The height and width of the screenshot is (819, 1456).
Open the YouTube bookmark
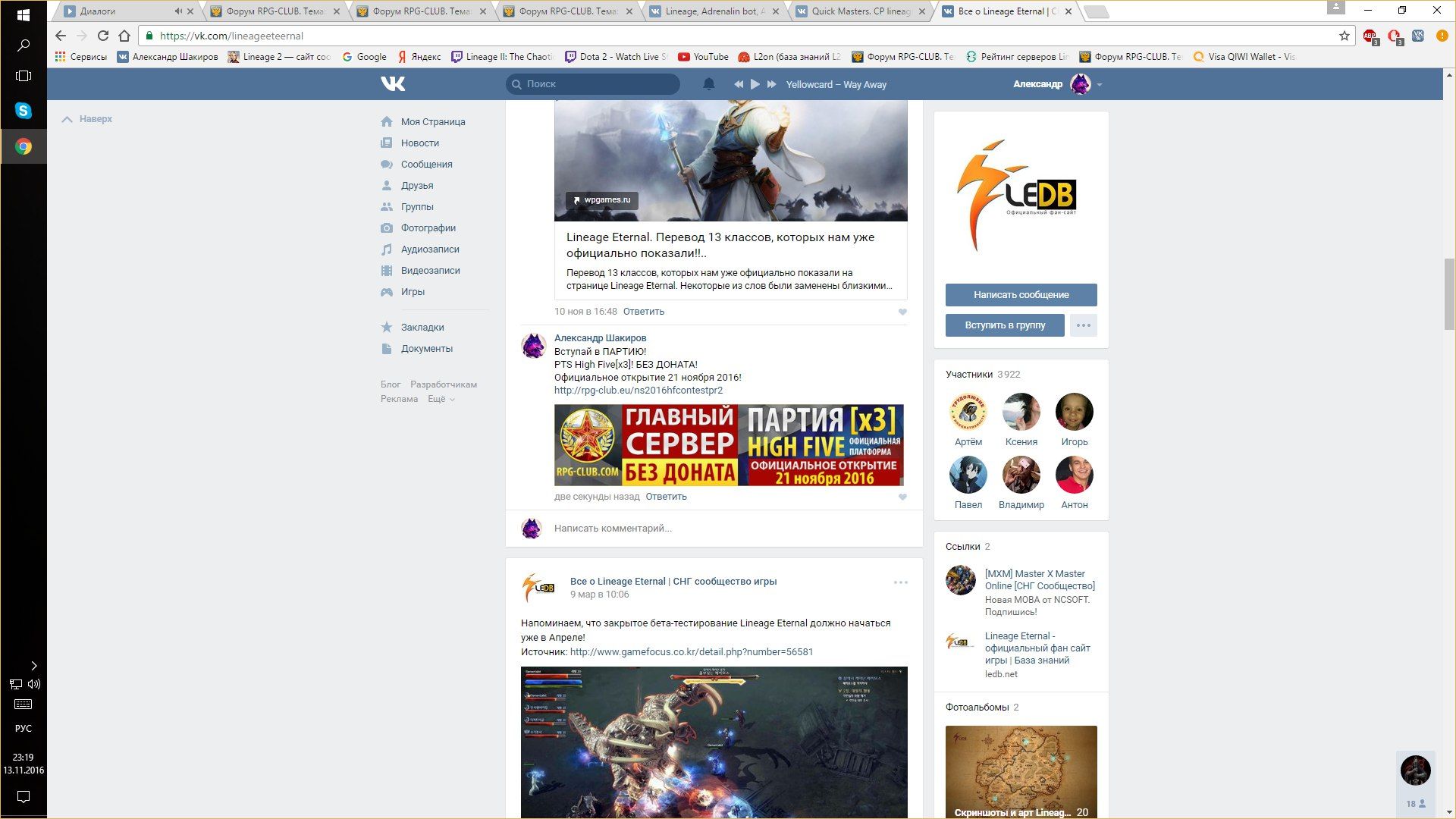703,57
